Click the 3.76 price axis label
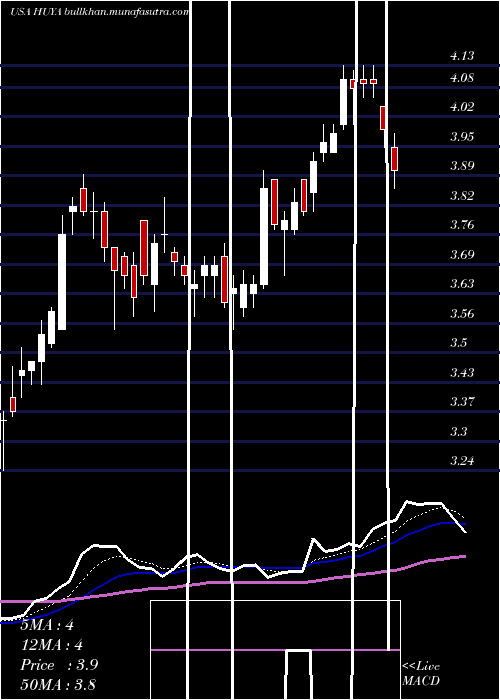500x700 pixels. pyautogui.click(x=462, y=225)
